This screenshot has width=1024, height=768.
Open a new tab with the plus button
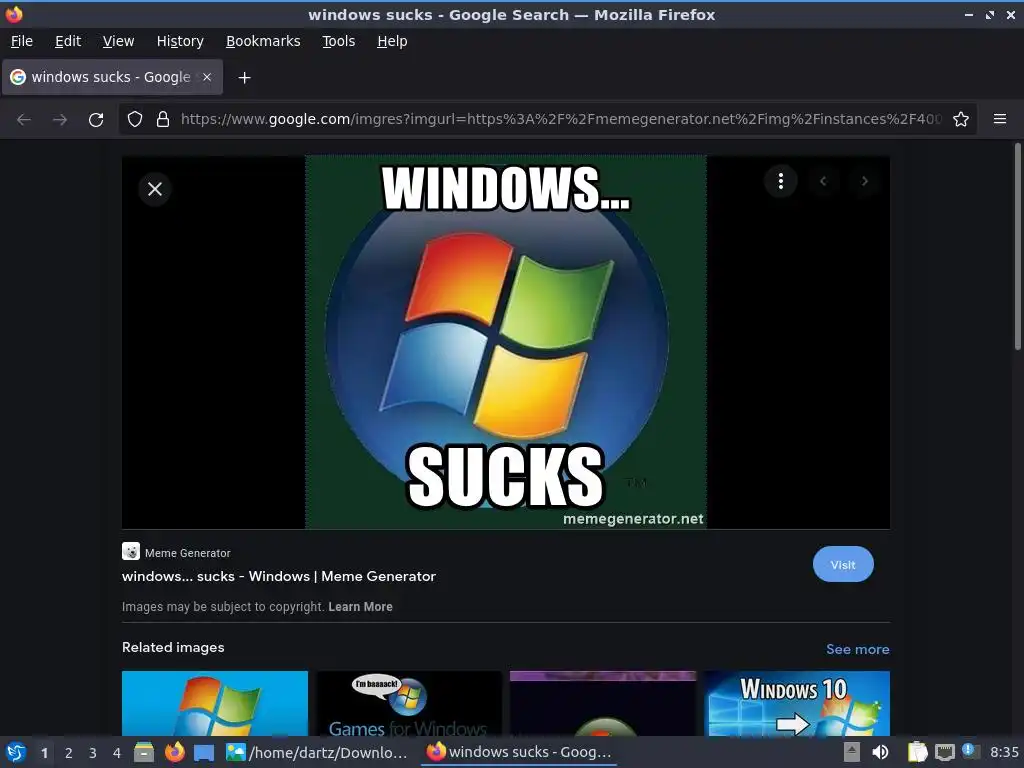pos(244,78)
